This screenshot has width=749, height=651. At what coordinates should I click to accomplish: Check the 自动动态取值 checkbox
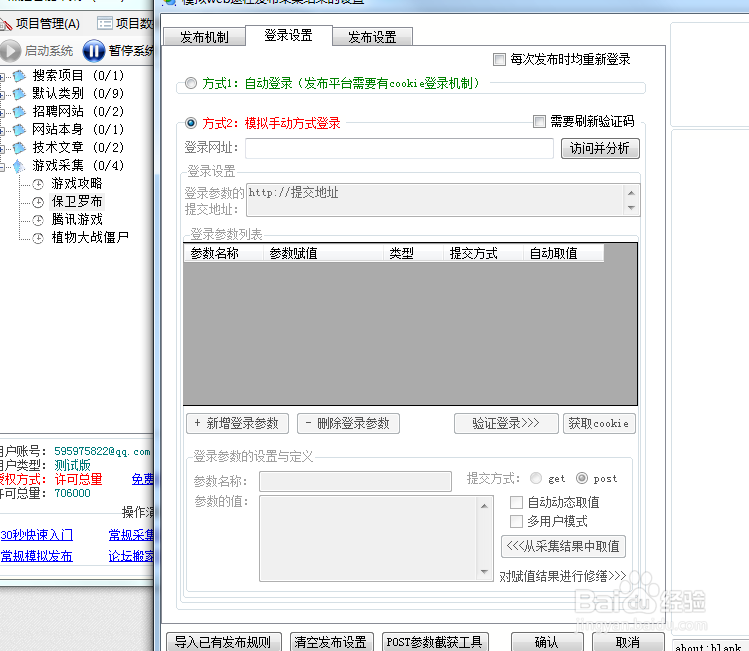click(x=516, y=502)
